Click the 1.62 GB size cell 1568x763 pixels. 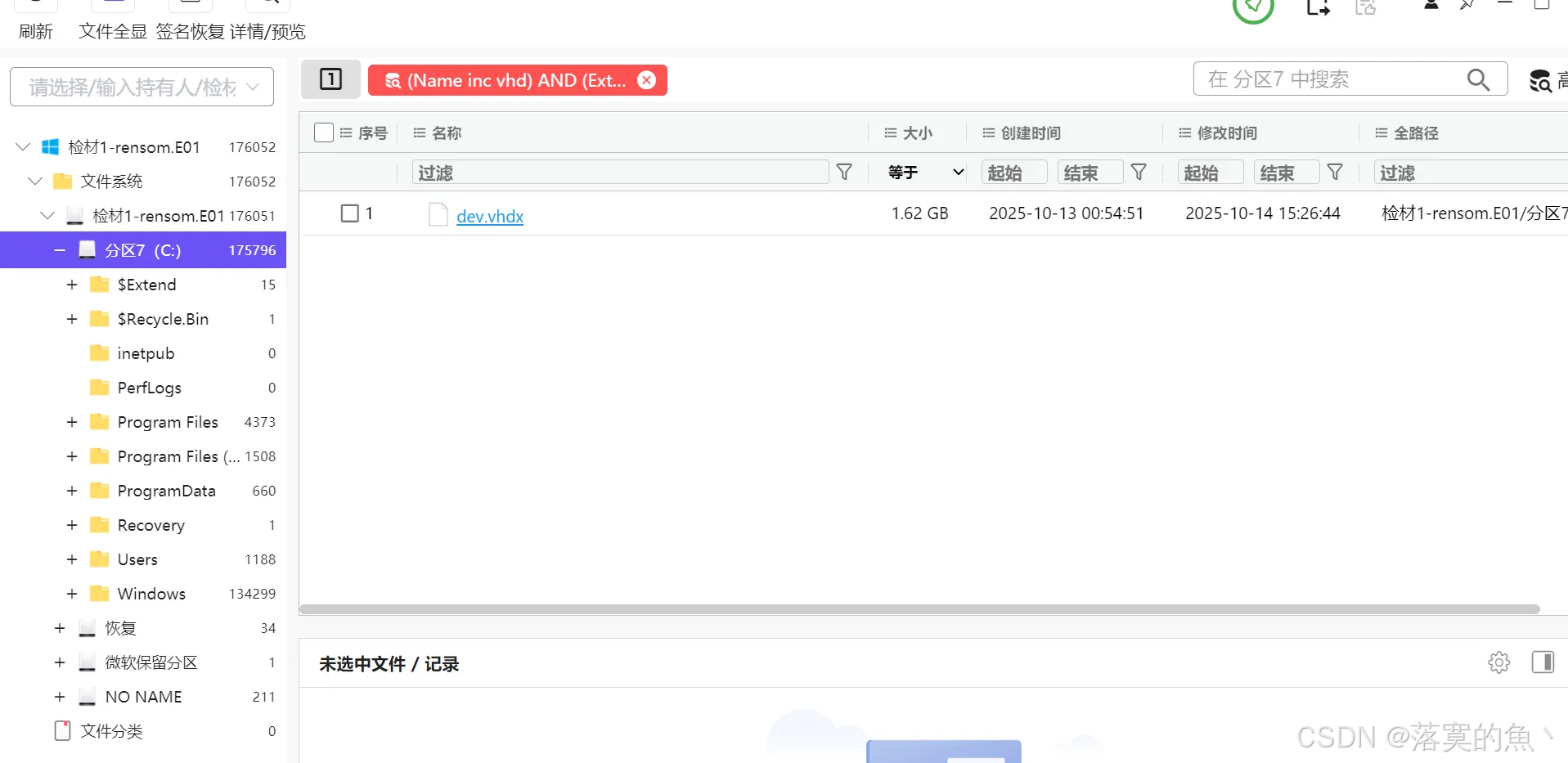click(919, 213)
